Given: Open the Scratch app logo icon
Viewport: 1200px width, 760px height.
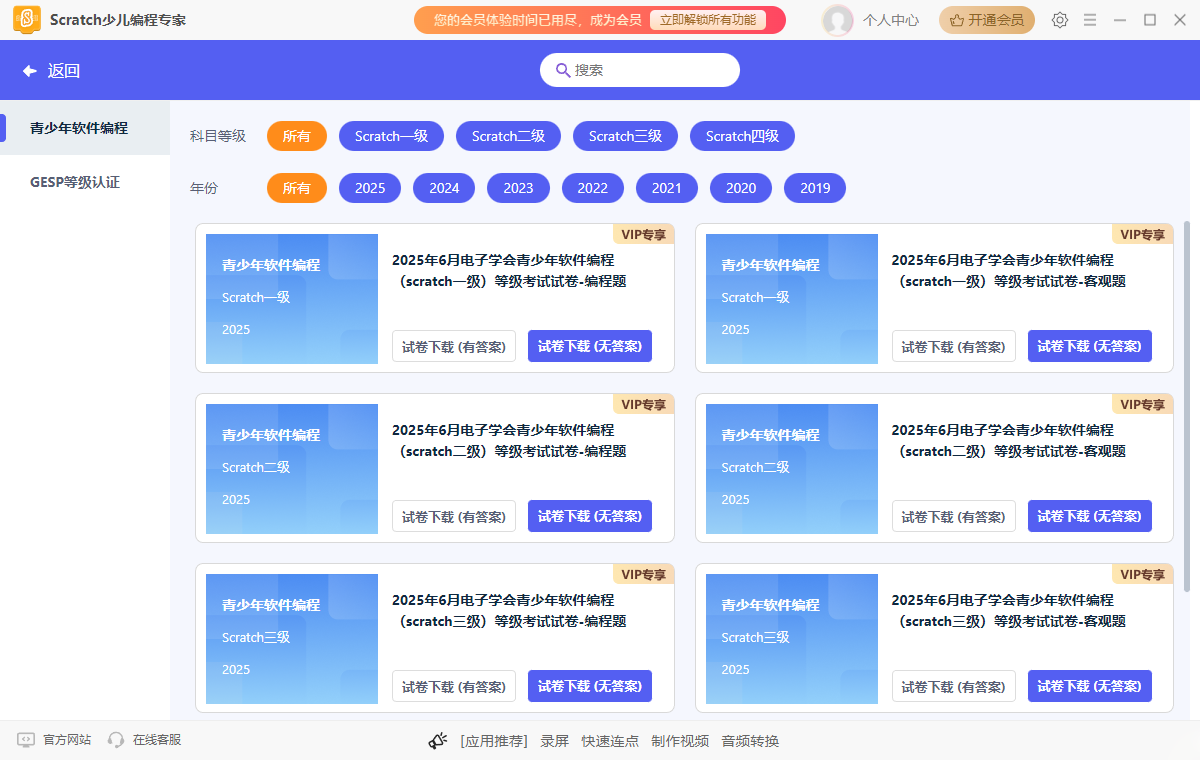Looking at the screenshot, I should tap(27, 19).
